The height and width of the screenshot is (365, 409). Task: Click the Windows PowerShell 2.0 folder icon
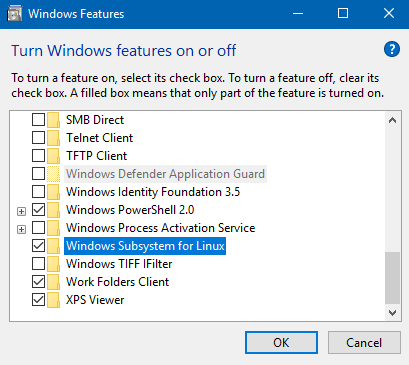pyautogui.click(x=53, y=210)
